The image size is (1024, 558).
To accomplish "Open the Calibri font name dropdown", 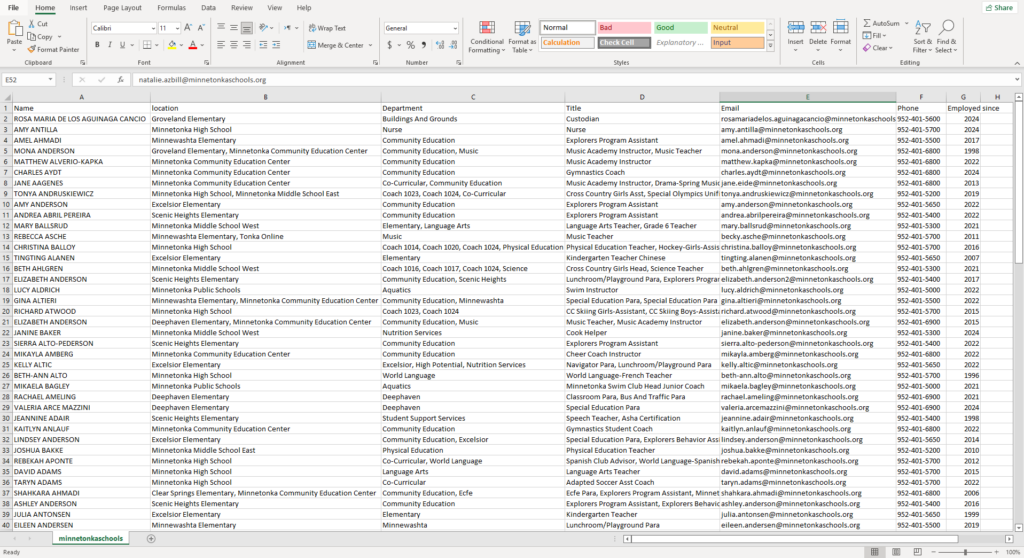I will [153, 28].
